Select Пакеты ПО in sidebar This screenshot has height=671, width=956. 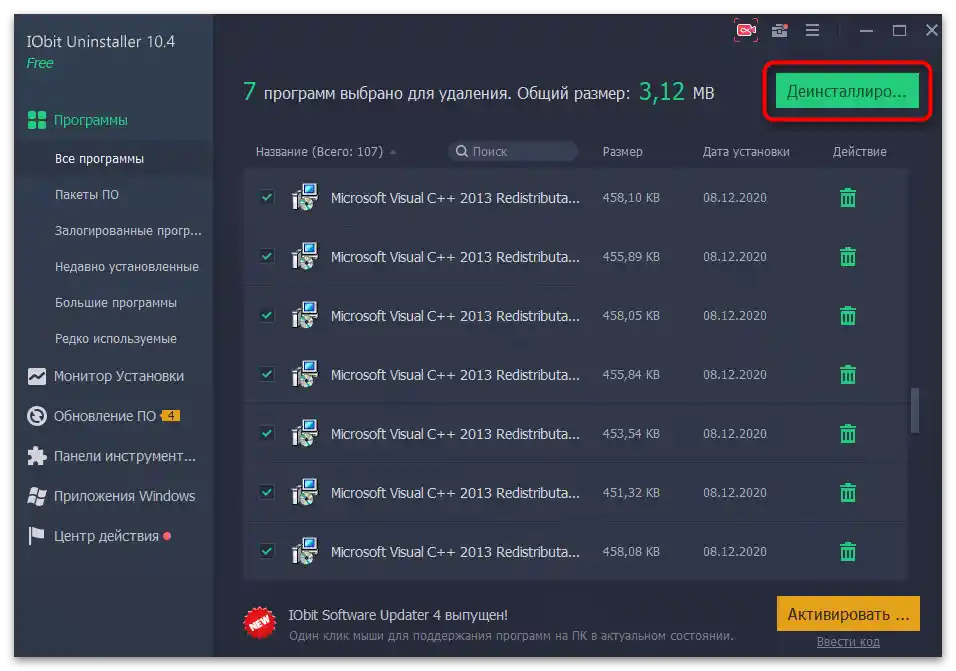[87, 194]
